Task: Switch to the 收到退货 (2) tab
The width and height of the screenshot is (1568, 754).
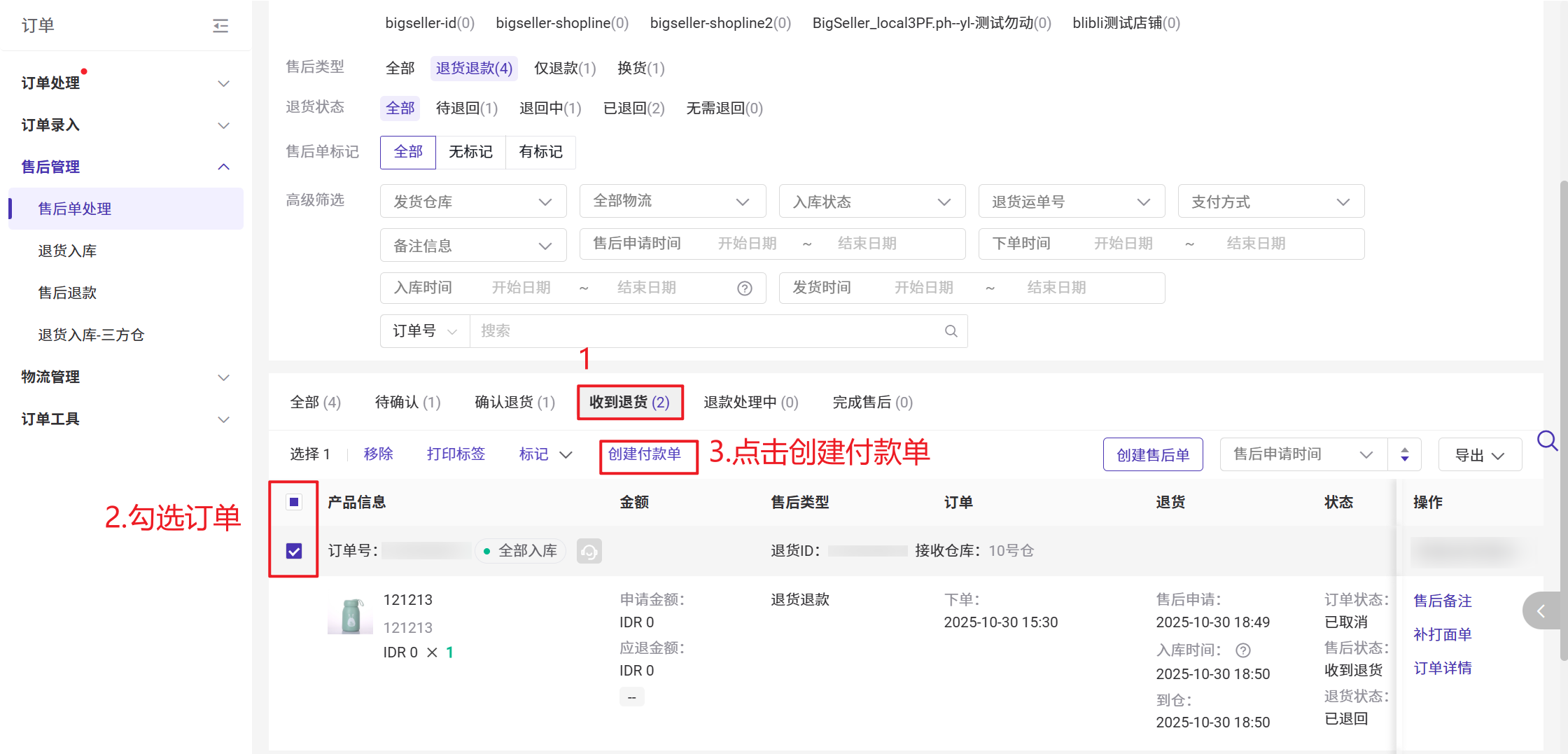Action: click(x=629, y=403)
